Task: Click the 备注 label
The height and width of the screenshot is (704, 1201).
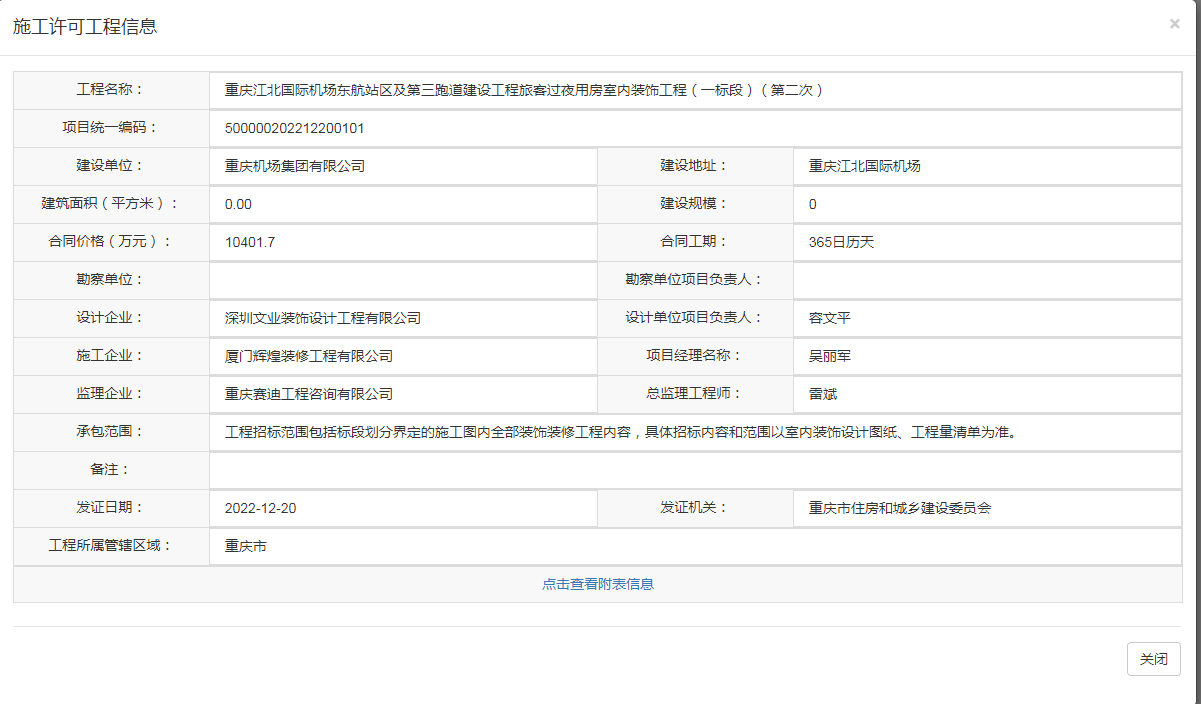Action: click(x=111, y=469)
